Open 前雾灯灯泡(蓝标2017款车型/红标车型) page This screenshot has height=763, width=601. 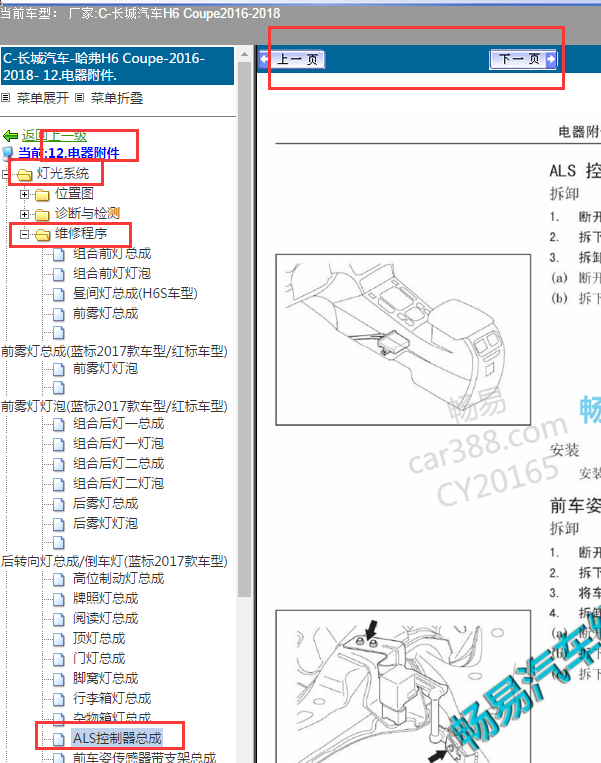point(114,406)
